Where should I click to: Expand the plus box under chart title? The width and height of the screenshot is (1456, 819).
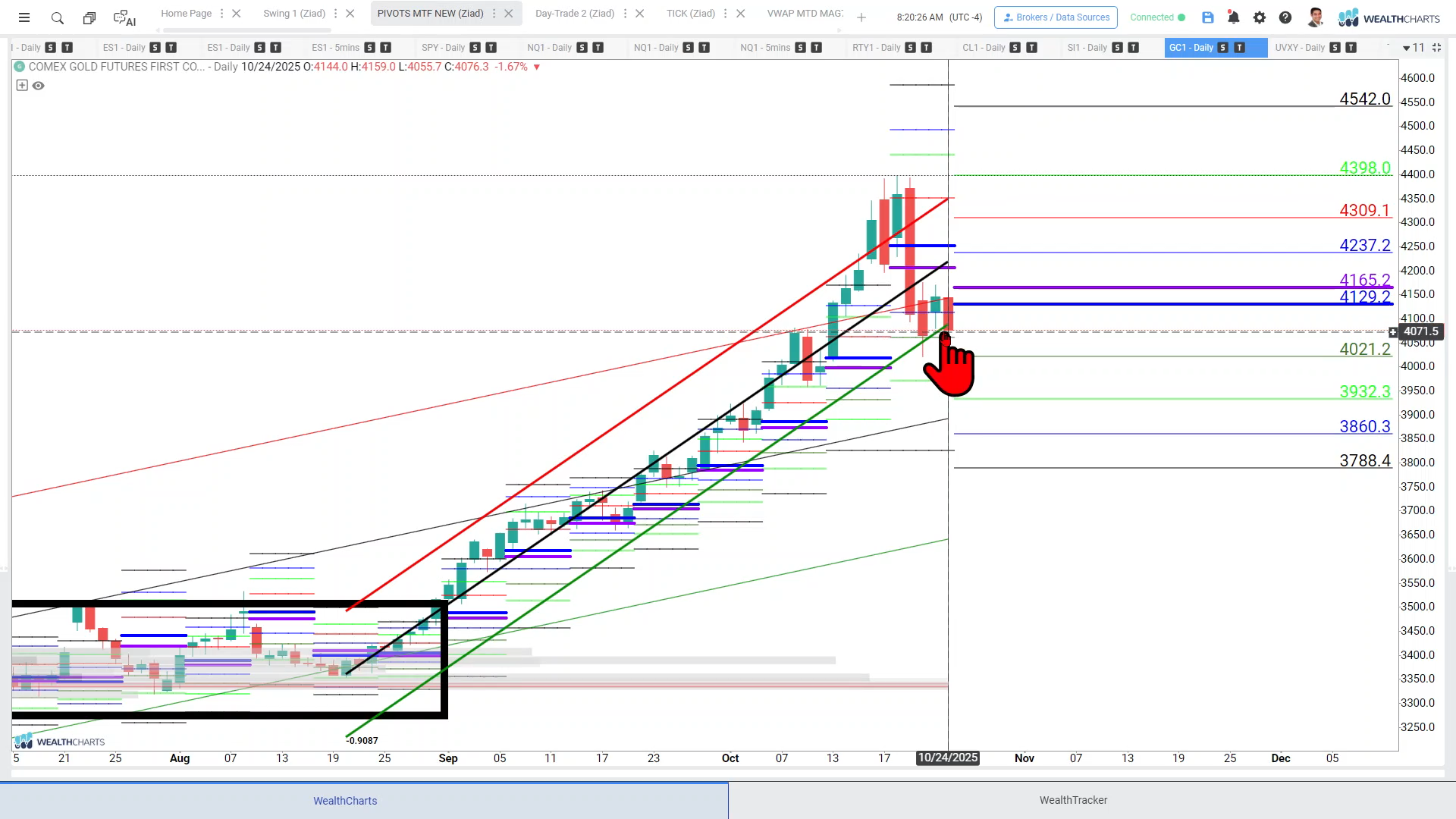coord(22,86)
